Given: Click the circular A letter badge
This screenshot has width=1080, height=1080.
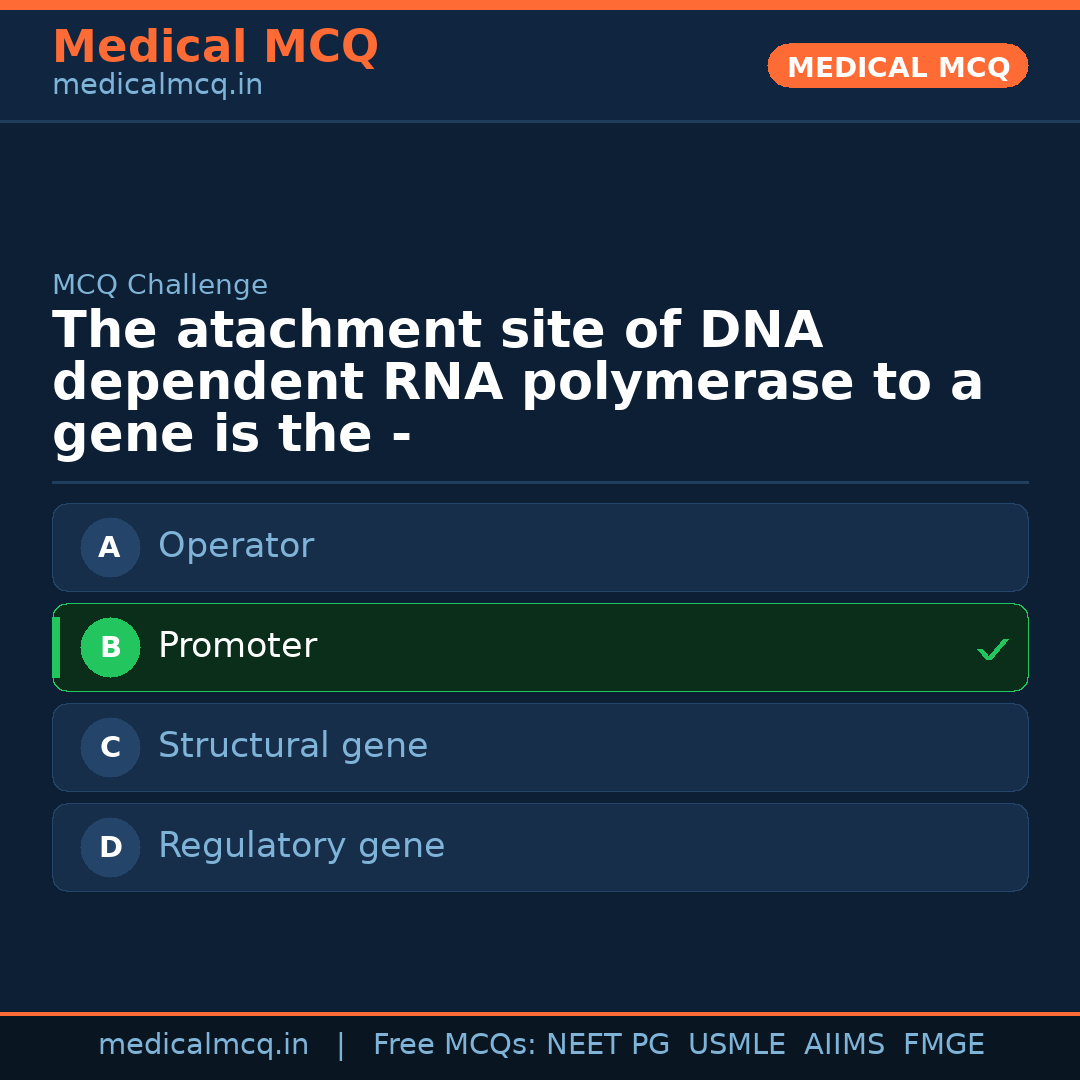Looking at the screenshot, I should 110,547.
